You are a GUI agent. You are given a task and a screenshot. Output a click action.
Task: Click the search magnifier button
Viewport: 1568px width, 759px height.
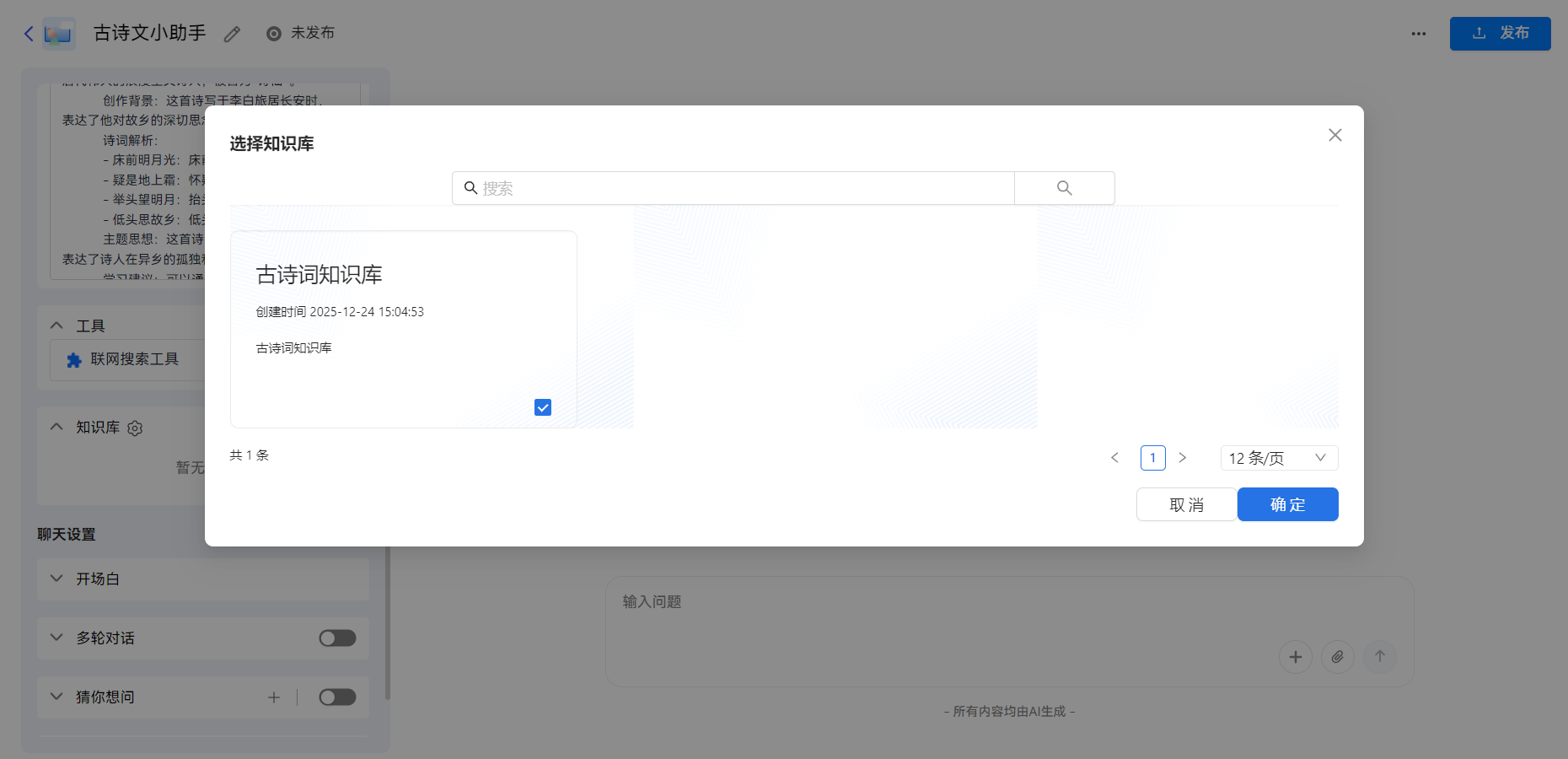tap(1065, 188)
